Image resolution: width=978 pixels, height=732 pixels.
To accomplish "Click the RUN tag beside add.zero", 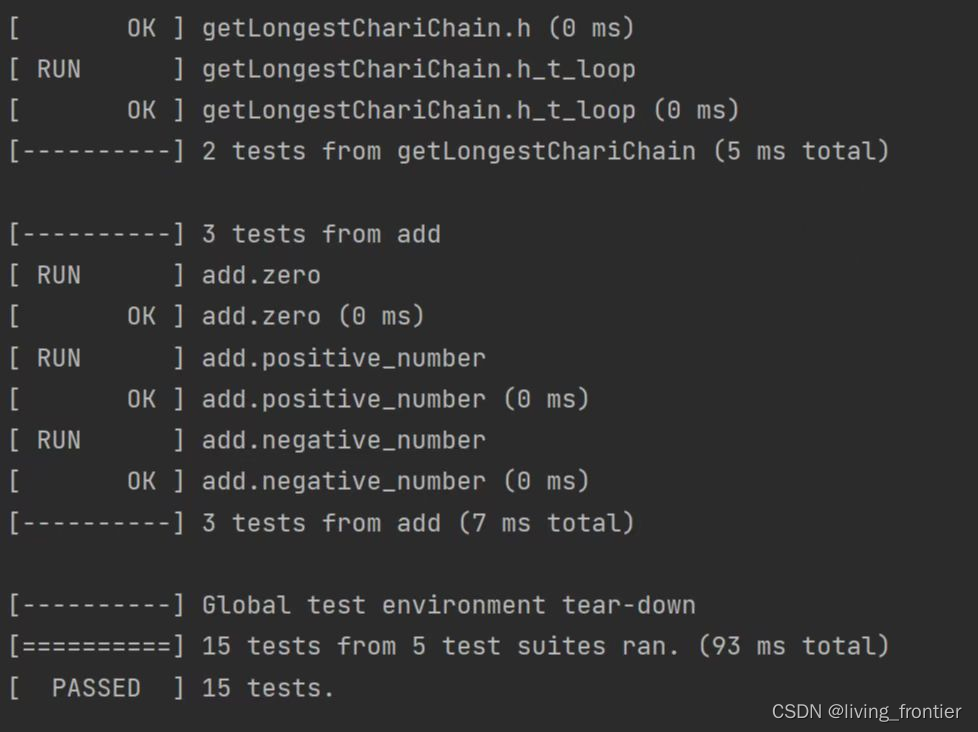I will pyautogui.click(x=59, y=276).
